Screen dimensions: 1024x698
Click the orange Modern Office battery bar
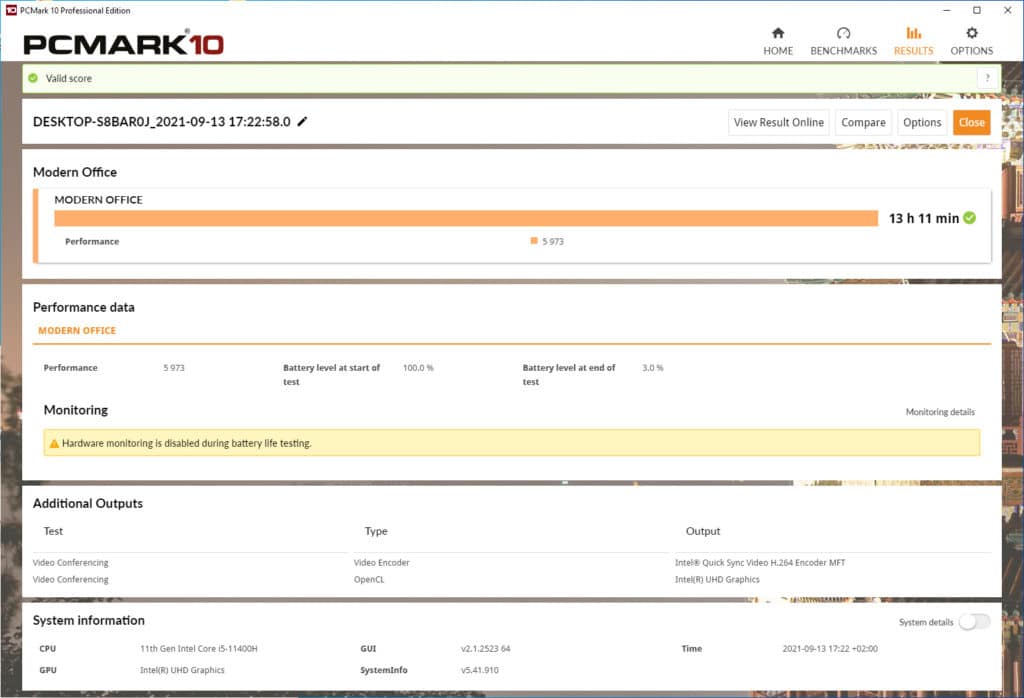pyautogui.click(x=466, y=218)
